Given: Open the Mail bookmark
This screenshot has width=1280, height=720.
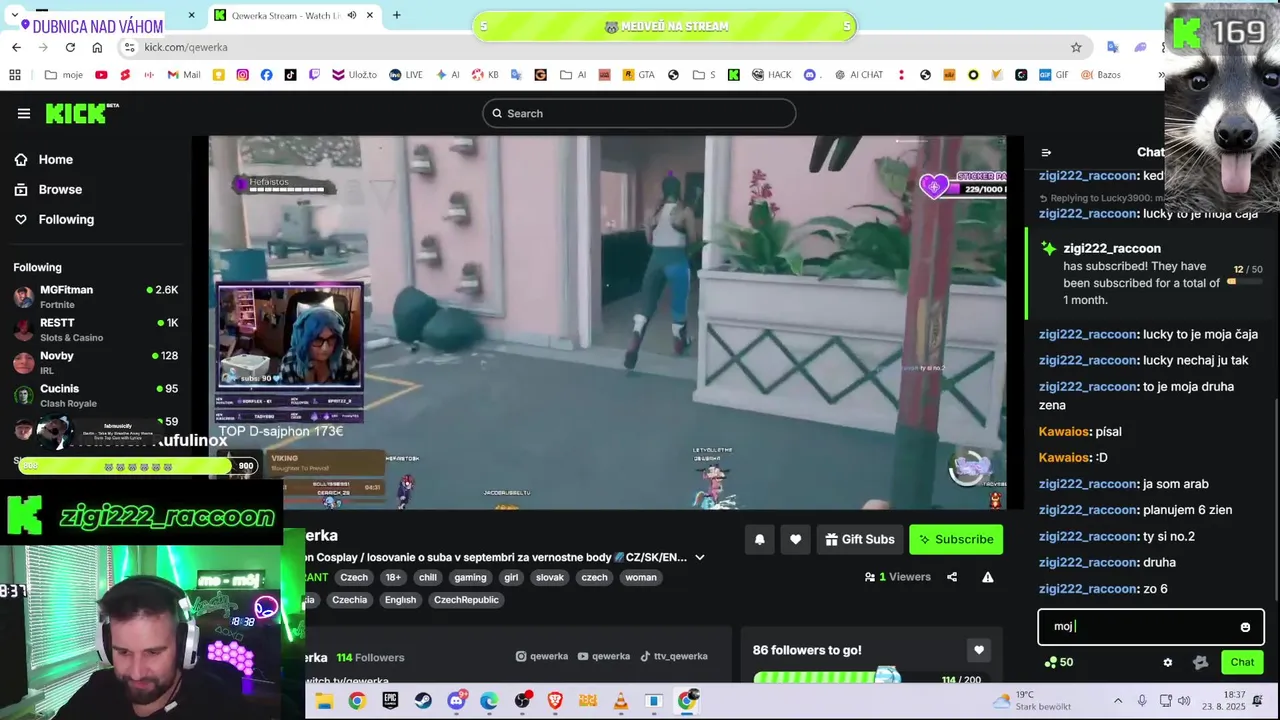Looking at the screenshot, I should (184, 75).
